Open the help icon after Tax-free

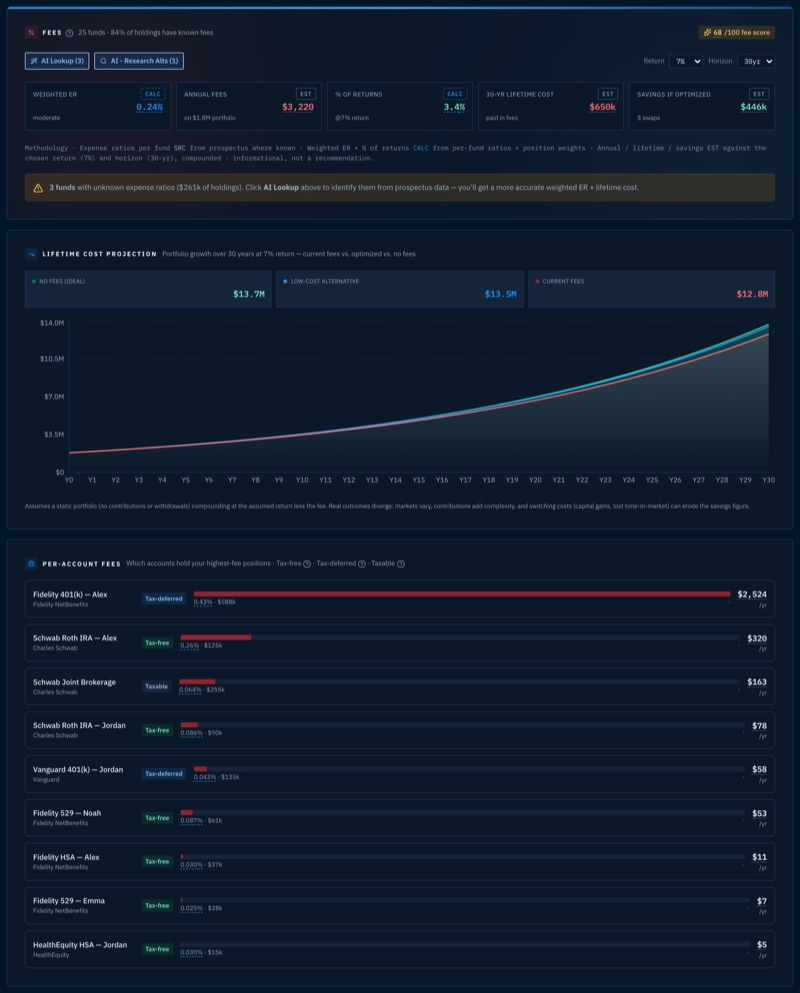(307, 564)
